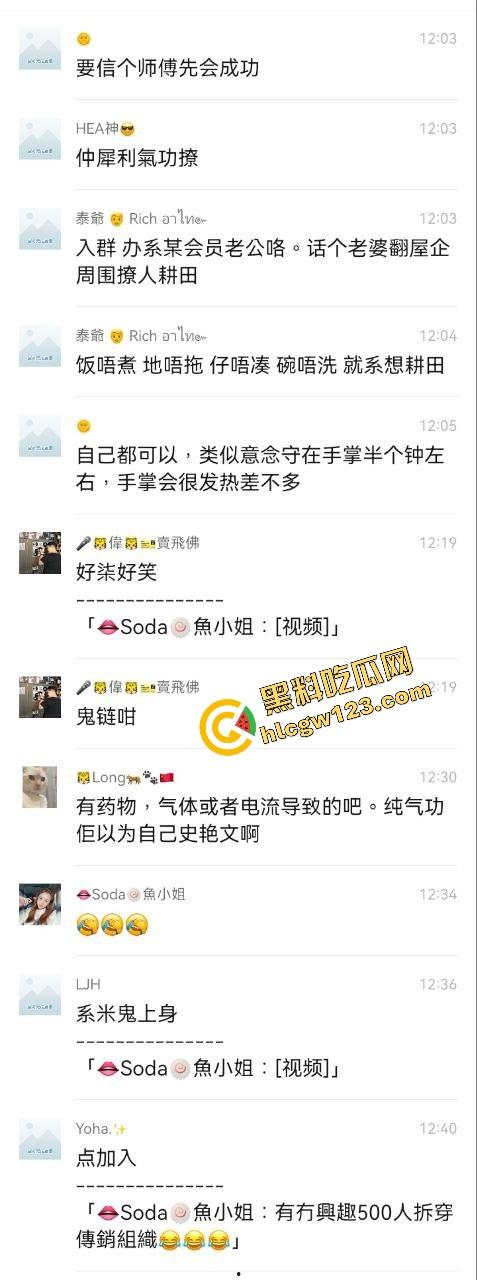Select the '鬼链咁' message
The height and width of the screenshot is (1280, 477).
point(106,717)
